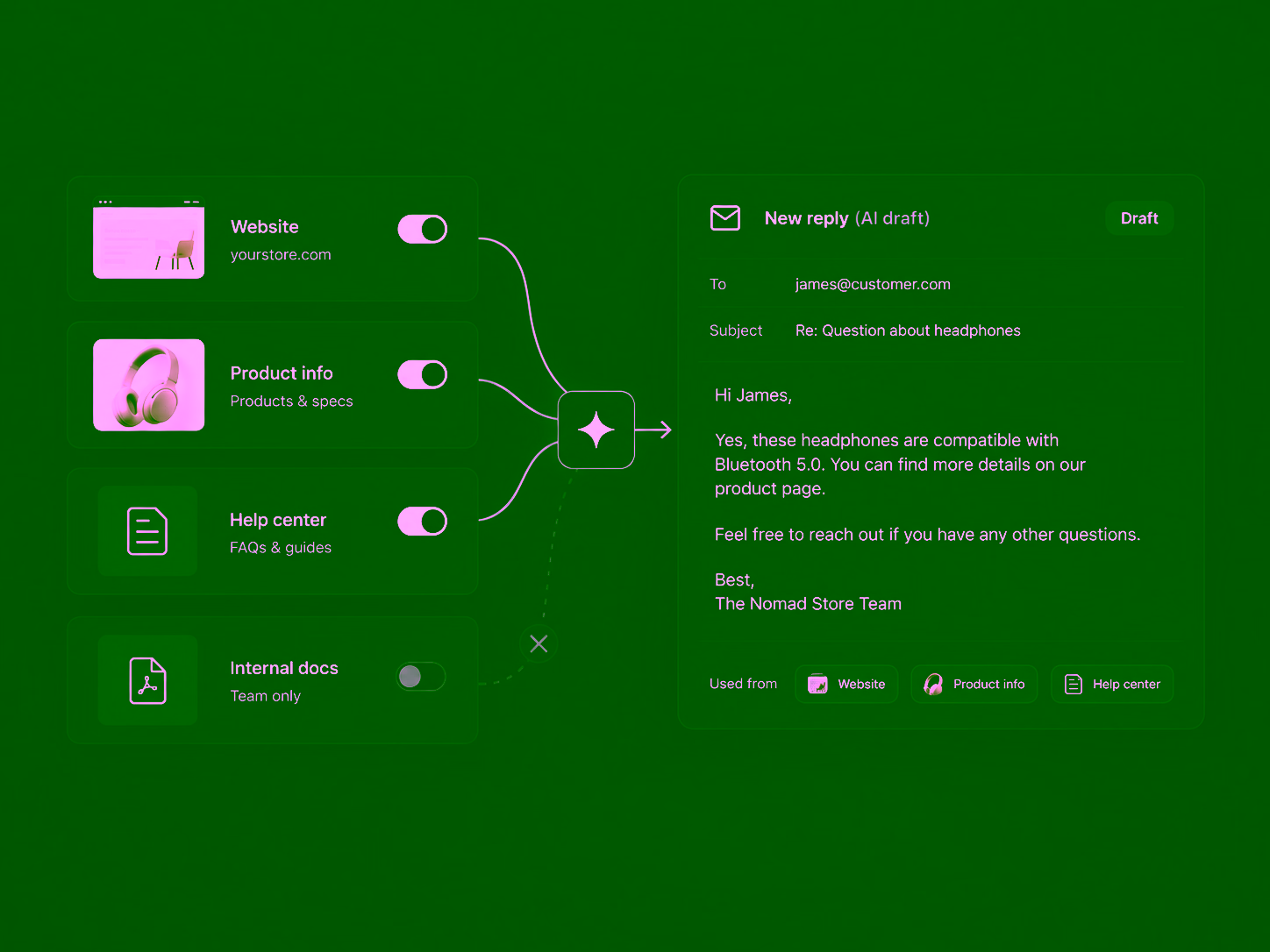The width and height of the screenshot is (1270, 952).
Task: Click the Products & specs subtitle
Action: click(291, 401)
